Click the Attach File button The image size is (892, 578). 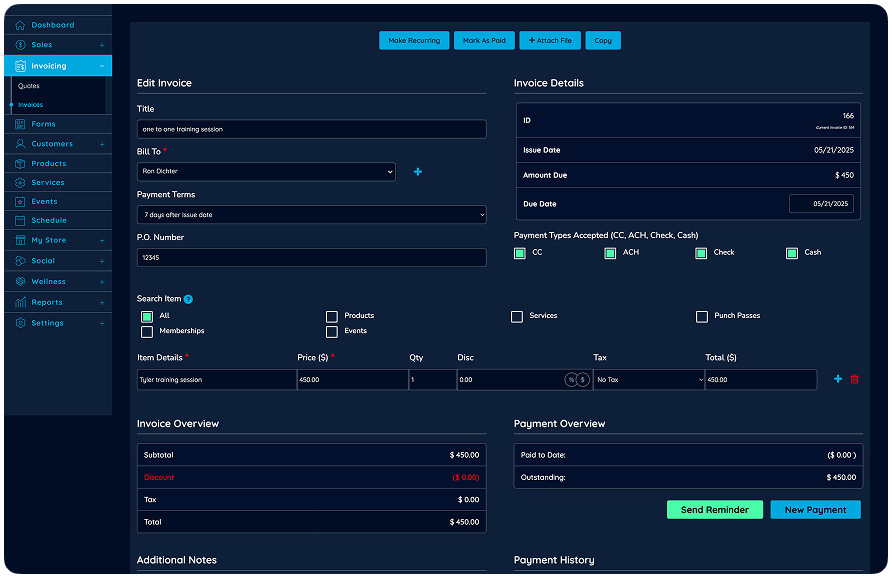550,40
